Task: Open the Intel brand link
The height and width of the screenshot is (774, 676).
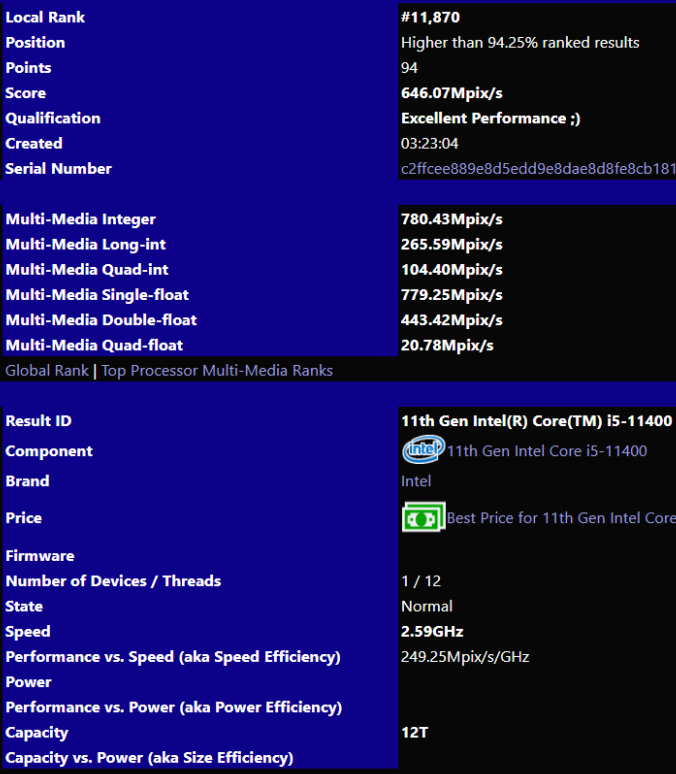Action: (416, 481)
